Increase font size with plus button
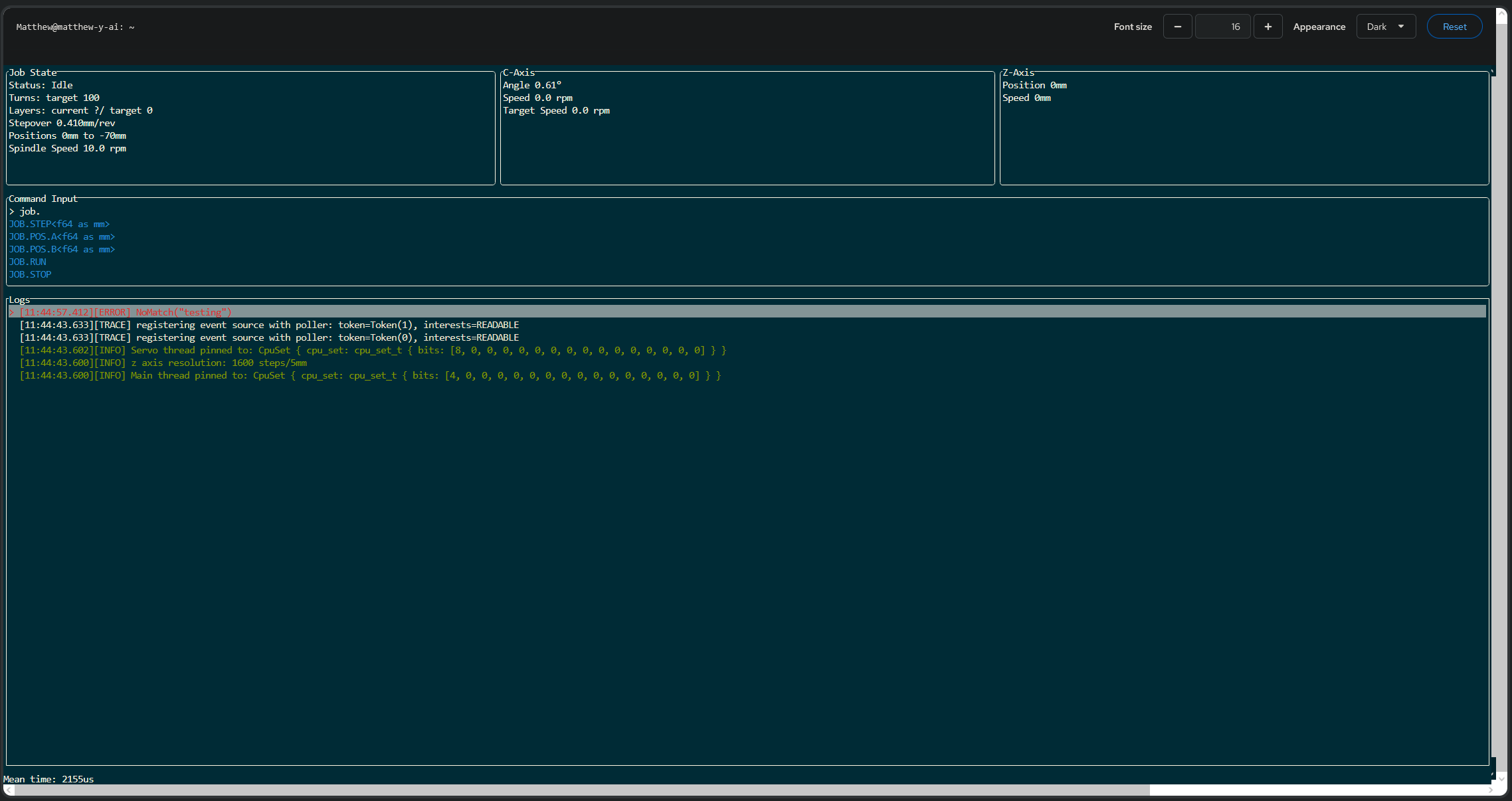 click(x=1268, y=27)
